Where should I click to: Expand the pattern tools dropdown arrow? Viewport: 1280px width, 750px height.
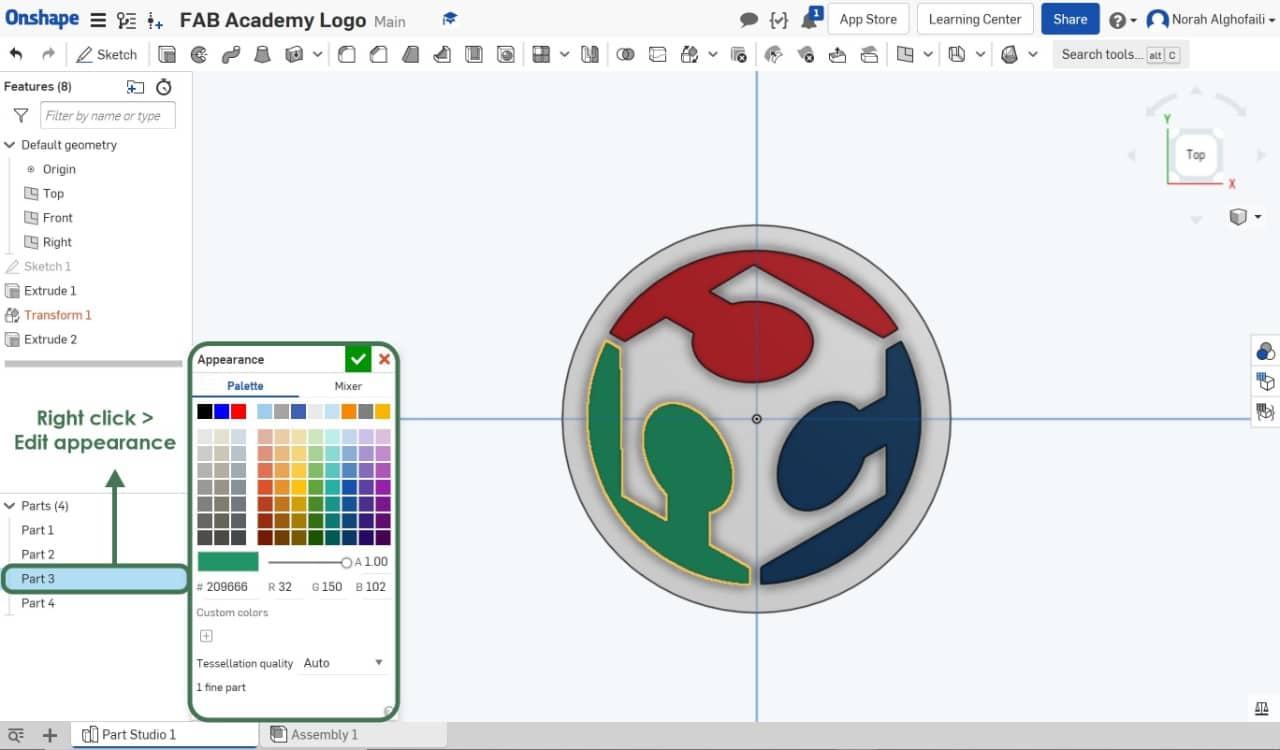pyautogui.click(x=565, y=54)
